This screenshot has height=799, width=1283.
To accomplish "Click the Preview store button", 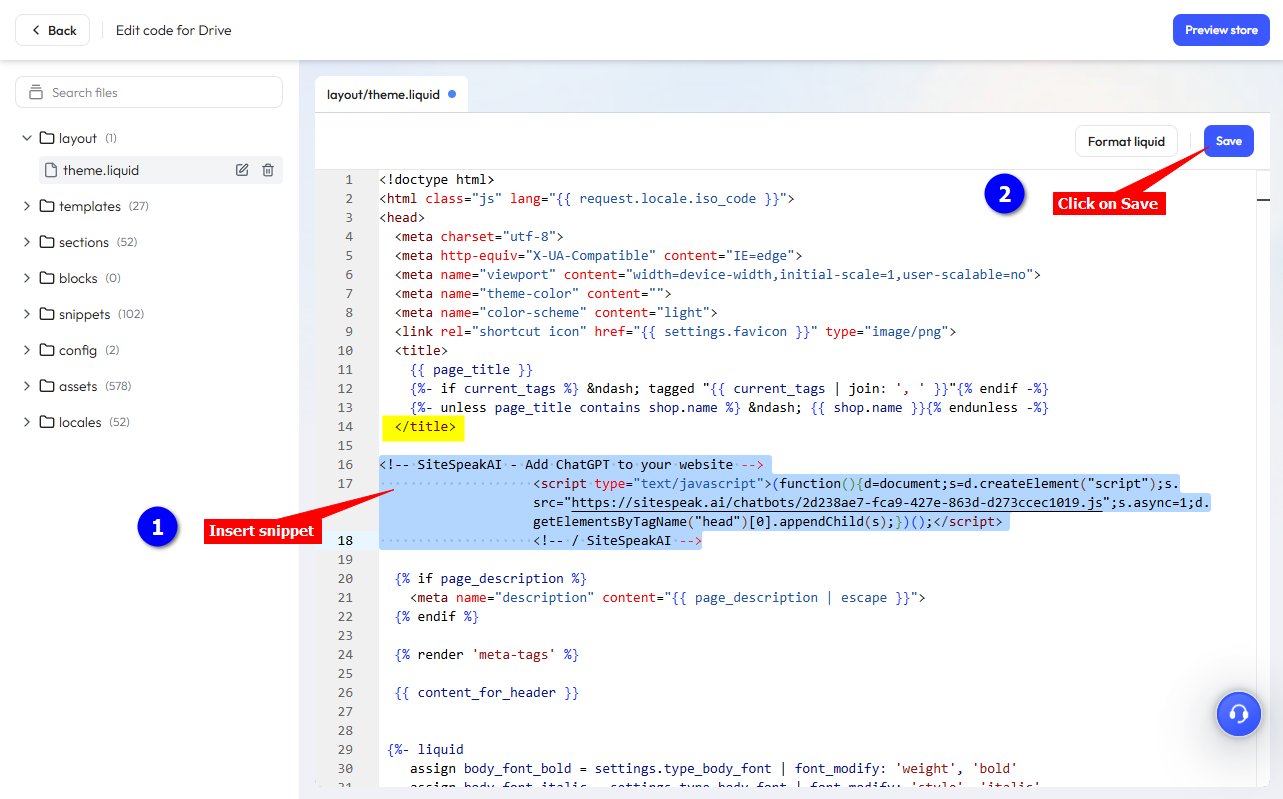I will pyautogui.click(x=1221, y=30).
